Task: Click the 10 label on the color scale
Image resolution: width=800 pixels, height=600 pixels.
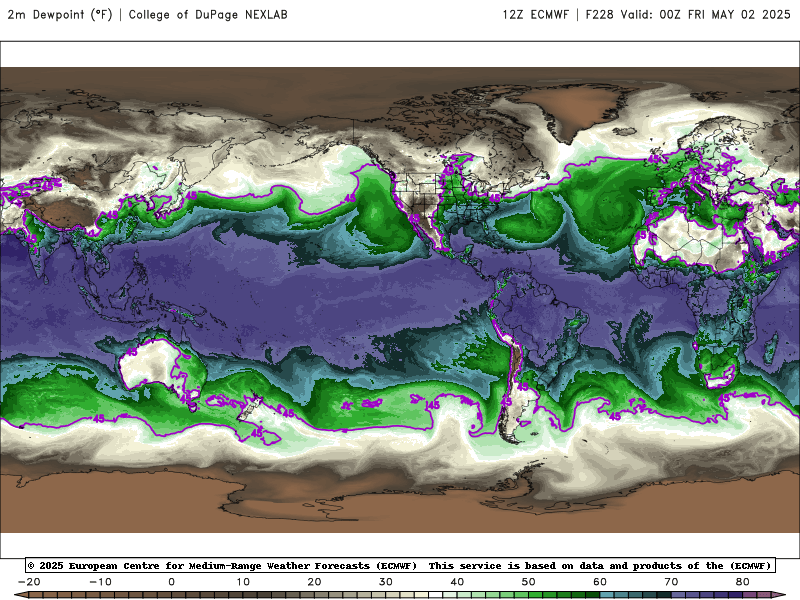Action: tap(243, 582)
